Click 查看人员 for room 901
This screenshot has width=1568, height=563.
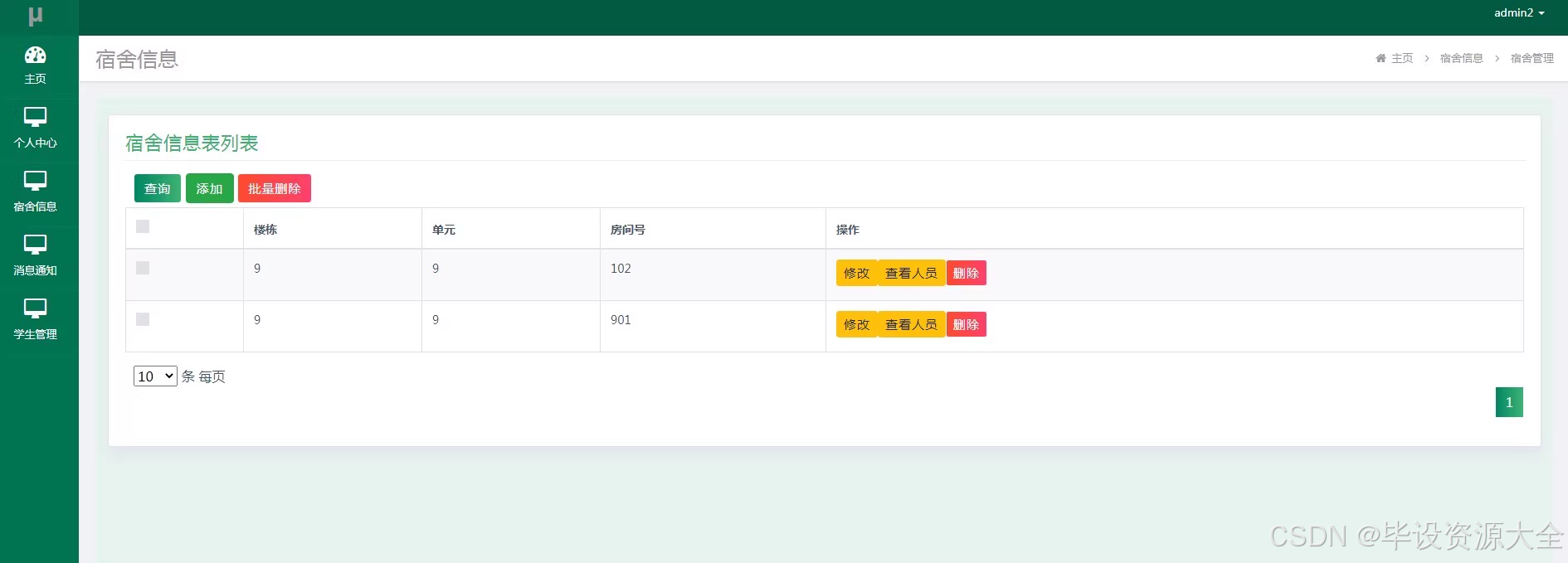911,324
